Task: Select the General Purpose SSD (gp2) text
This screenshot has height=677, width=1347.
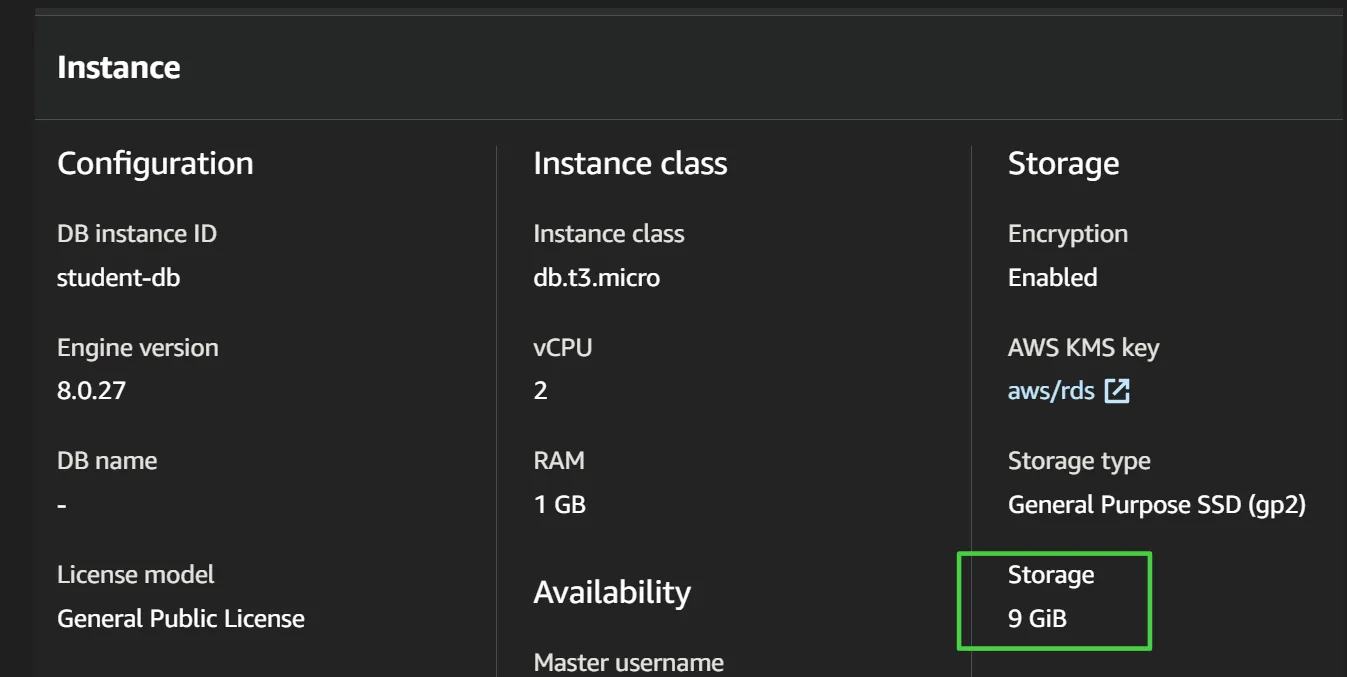Action: 1156,505
